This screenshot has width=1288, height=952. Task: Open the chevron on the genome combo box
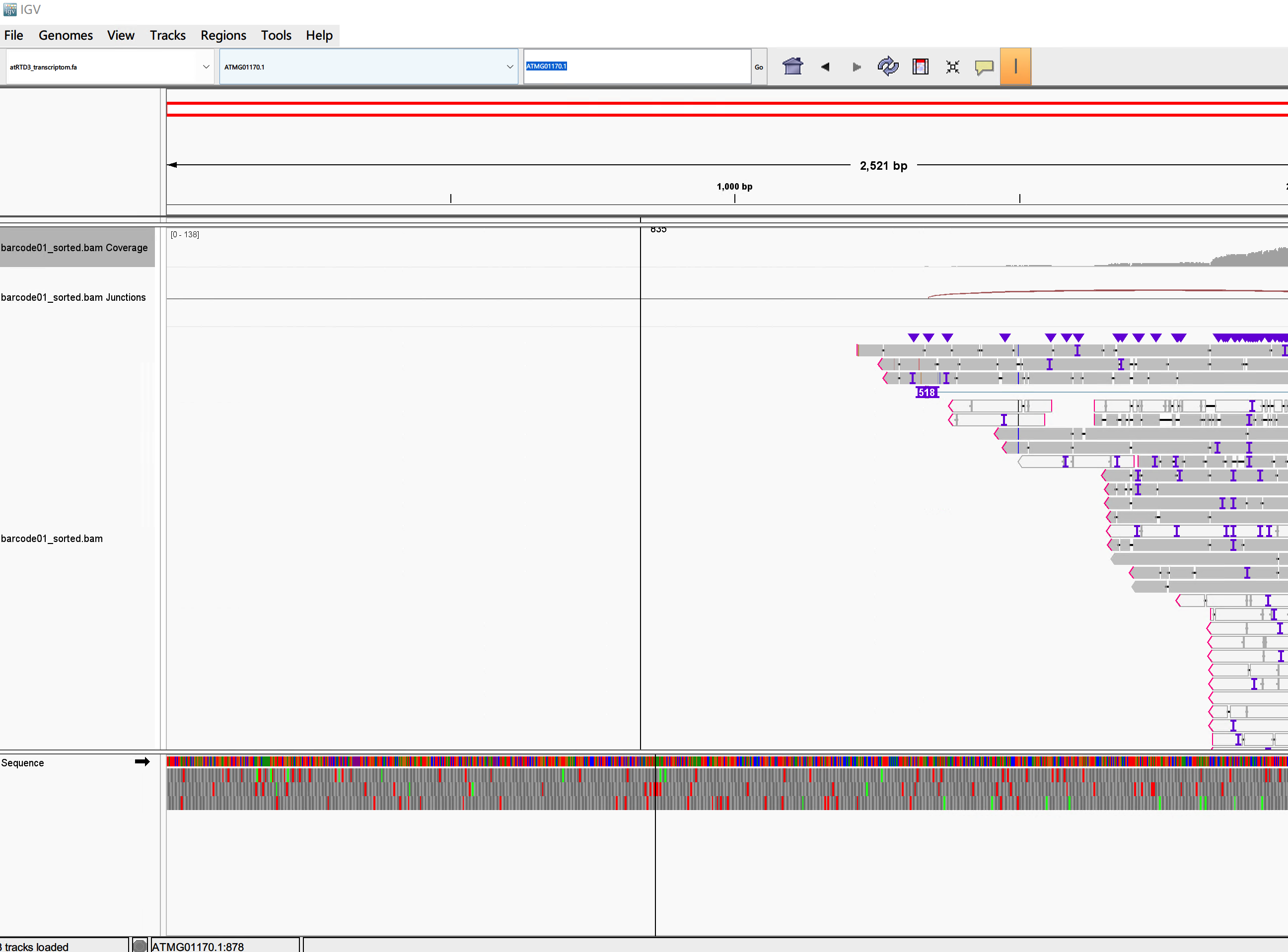click(x=206, y=67)
